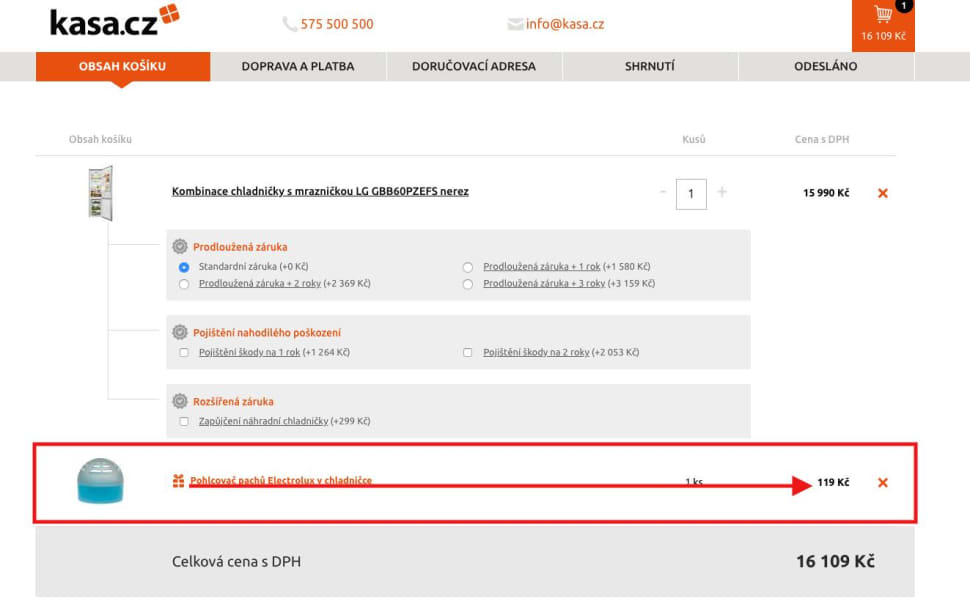
Task: Click the 15 990 Kč price
Action: [826, 193]
